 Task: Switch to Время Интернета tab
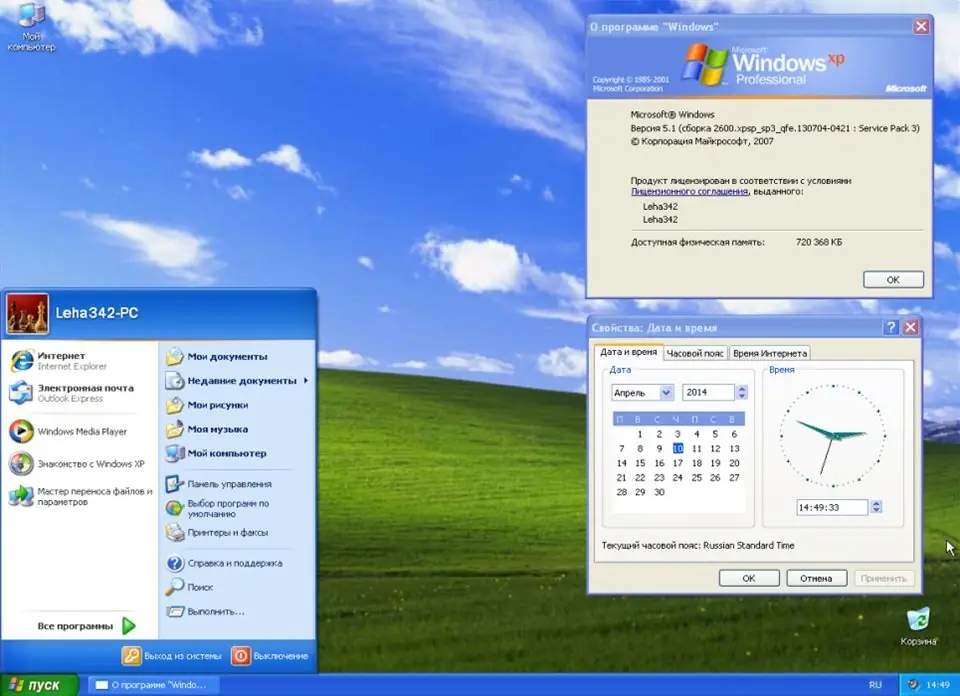pos(770,353)
